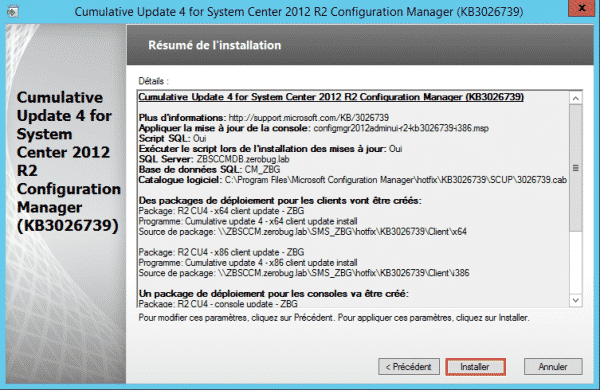Click the msp console update filename
Image resolution: width=600 pixels, height=390 pixels.
pyautogui.click(x=401, y=128)
